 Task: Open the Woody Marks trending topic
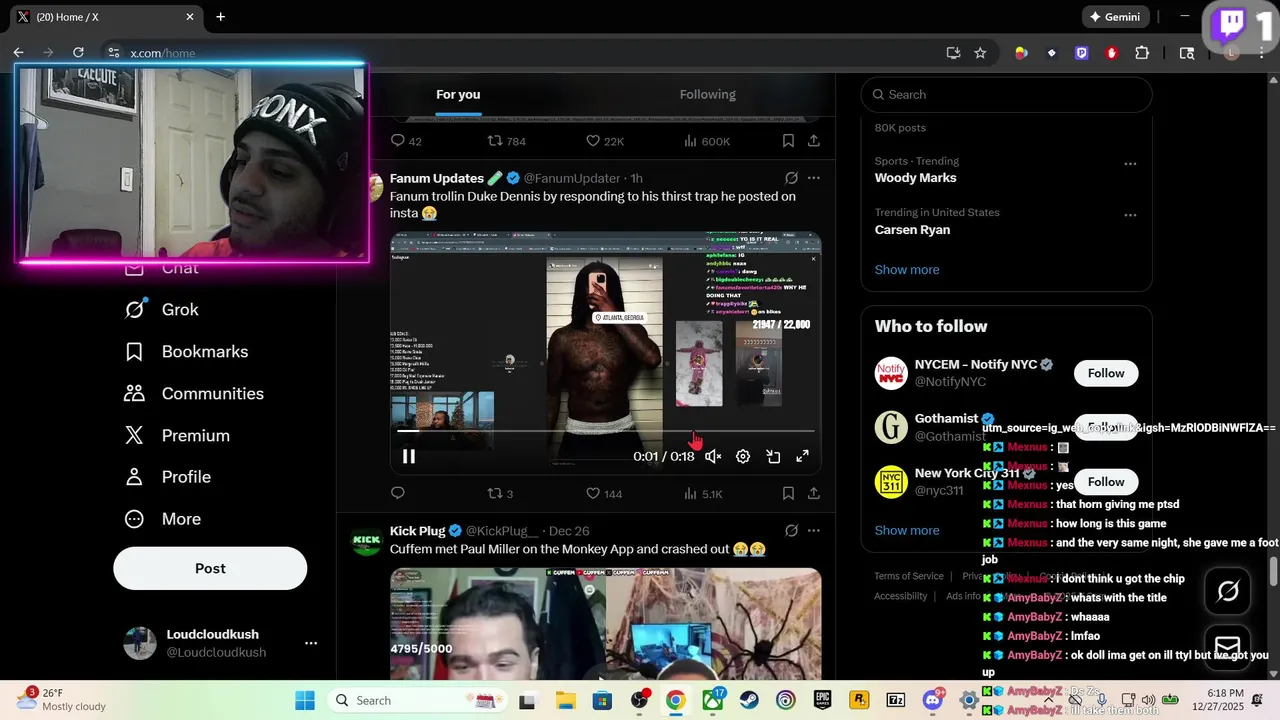tap(915, 178)
